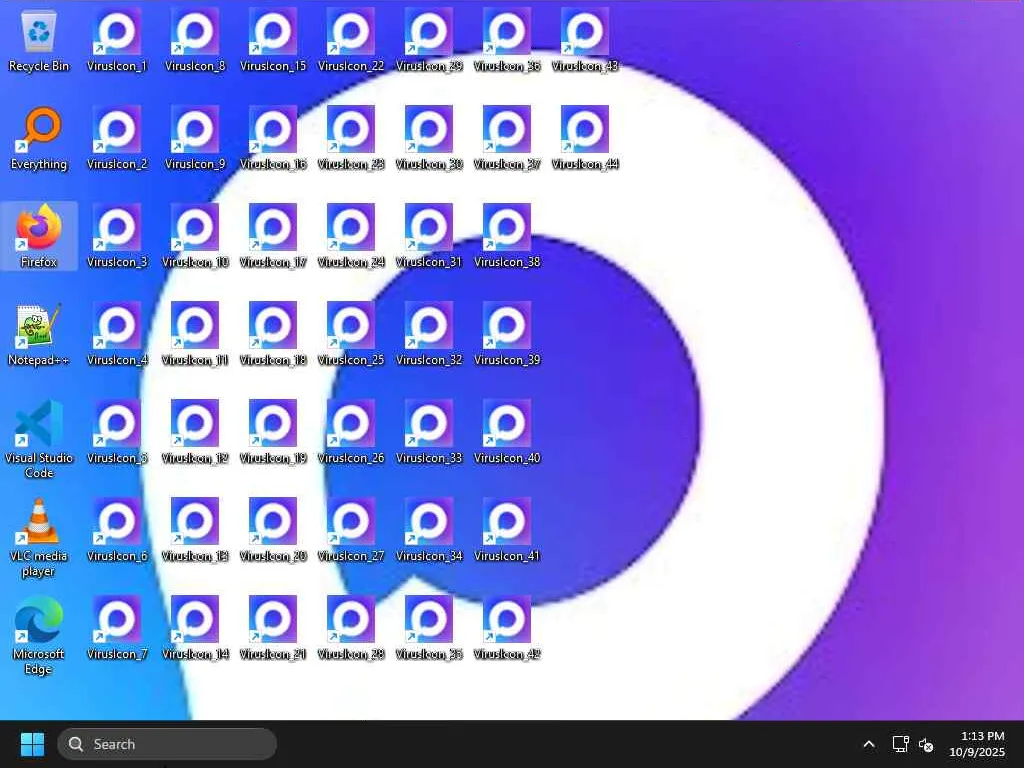Click the VirusIcon_30 shortcut
The height and width of the screenshot is (768, 1024).
coord(429,138)
